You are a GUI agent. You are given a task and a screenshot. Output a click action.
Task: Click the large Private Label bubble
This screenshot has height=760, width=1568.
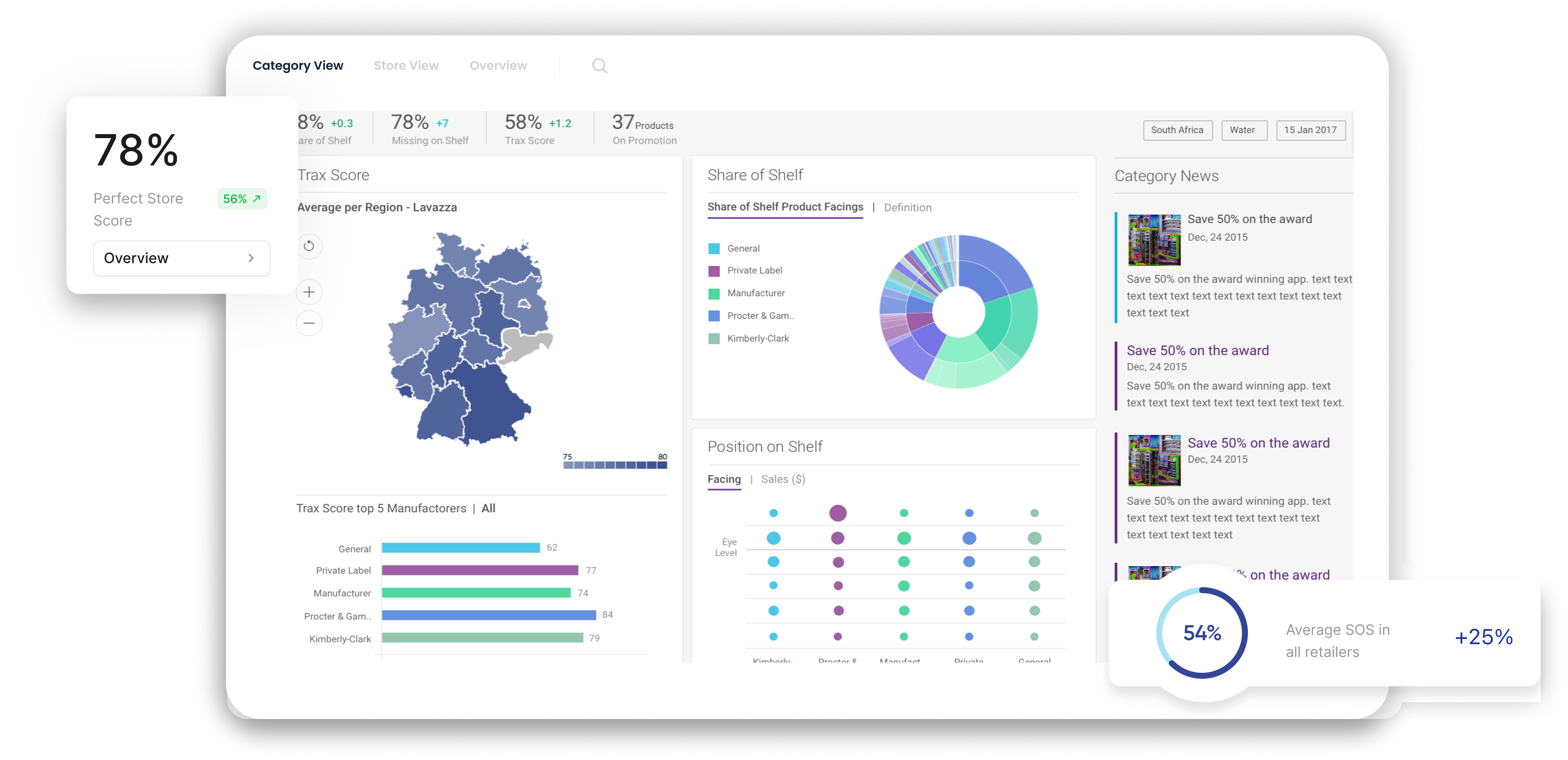(838, 513)
